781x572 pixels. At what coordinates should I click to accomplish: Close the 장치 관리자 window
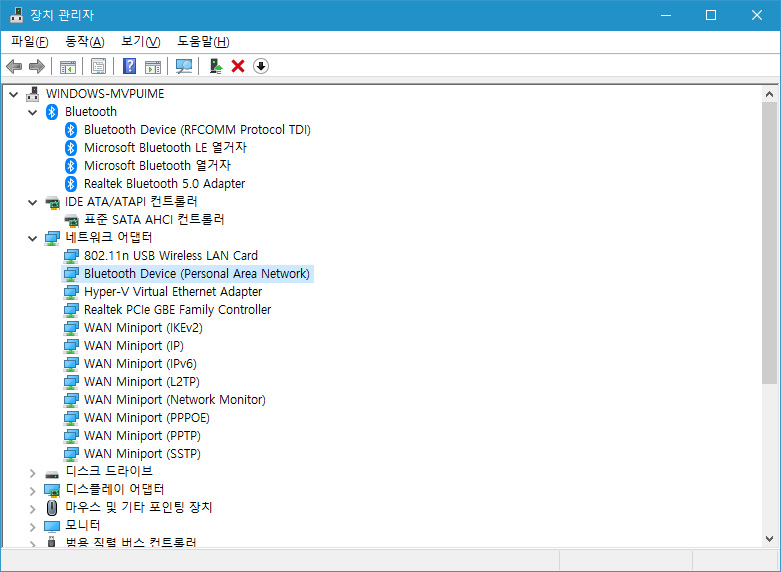[x=757, y=15]
